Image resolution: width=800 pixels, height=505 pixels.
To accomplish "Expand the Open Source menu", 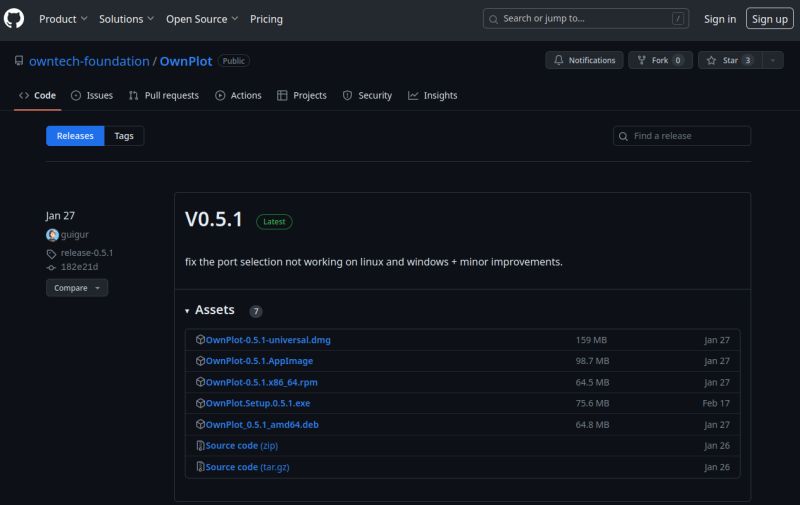I will [202, 19].
